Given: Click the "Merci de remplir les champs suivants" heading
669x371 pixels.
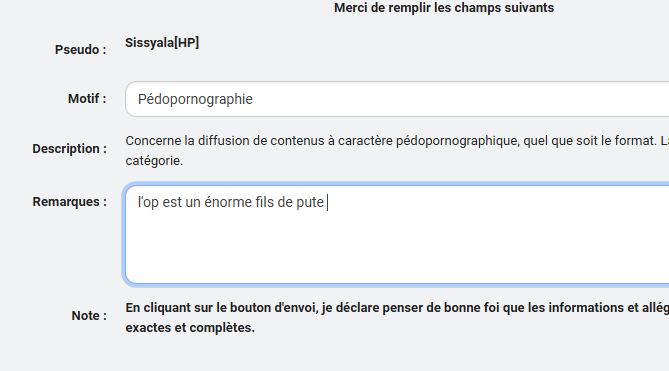Looking at the screenshot, I should [x=444, y=8].
